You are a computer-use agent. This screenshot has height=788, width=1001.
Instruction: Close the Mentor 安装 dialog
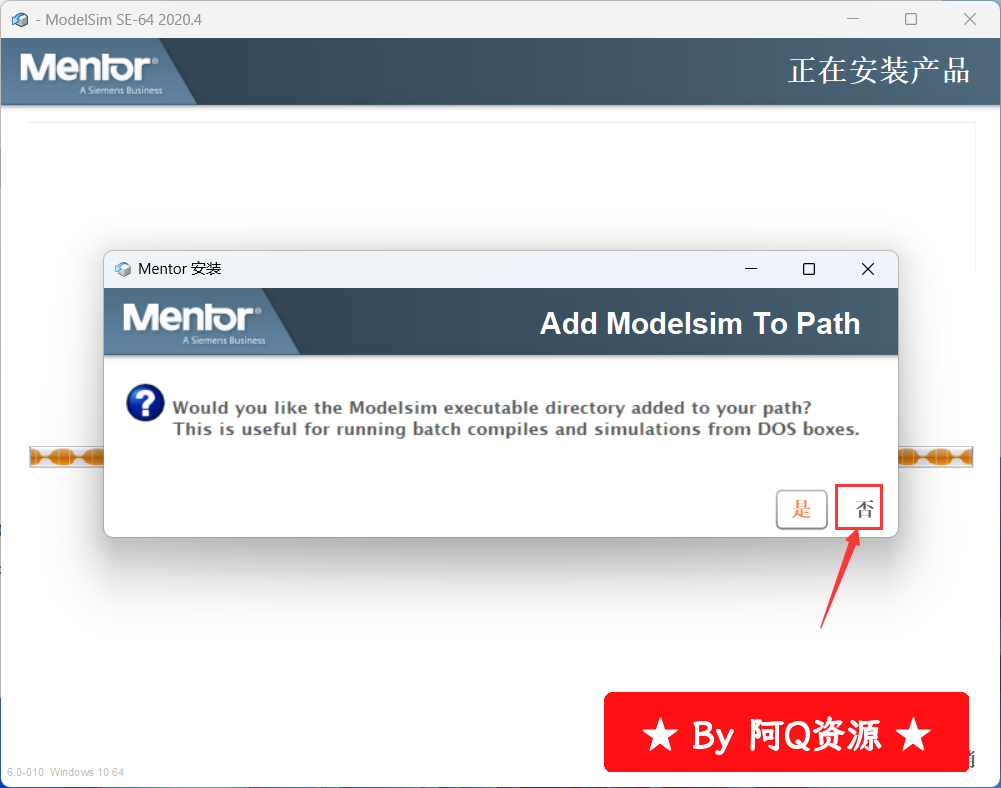point(868,269)
